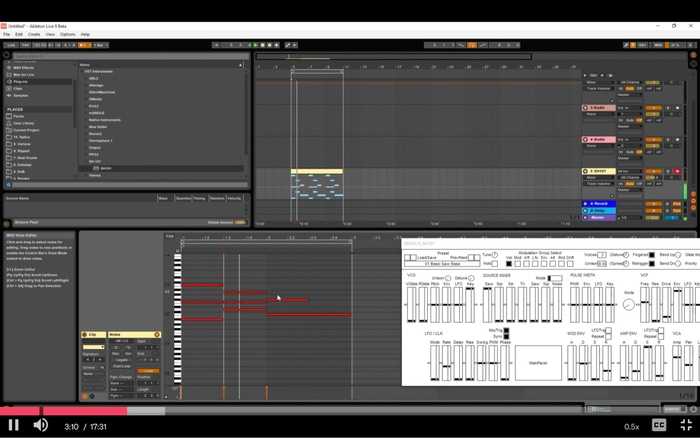Open the Options menu
Image resolution: width=700 pixels, height=438 pixels.
point(68,34)
